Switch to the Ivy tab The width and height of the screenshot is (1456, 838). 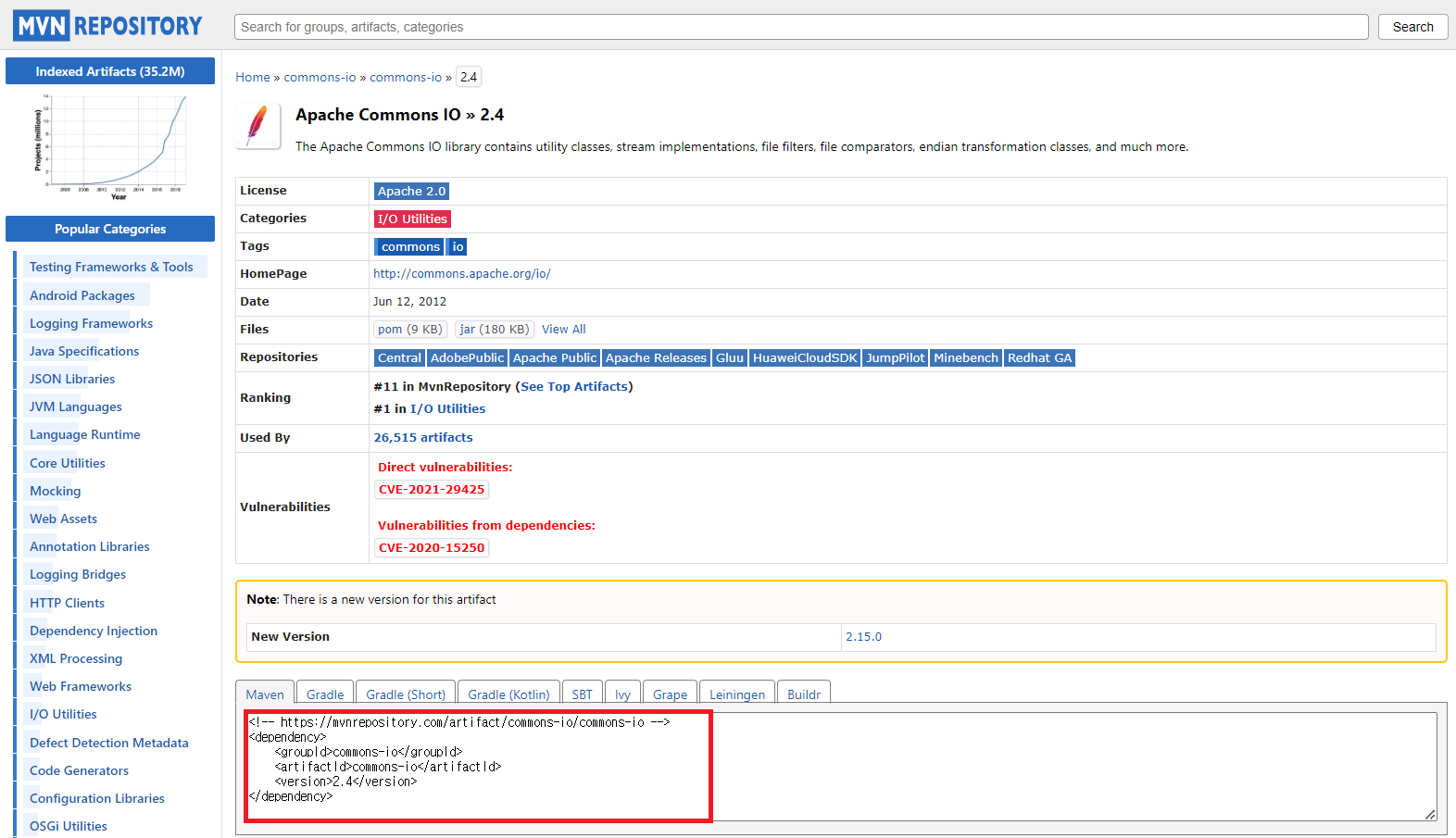coord(622,694)
